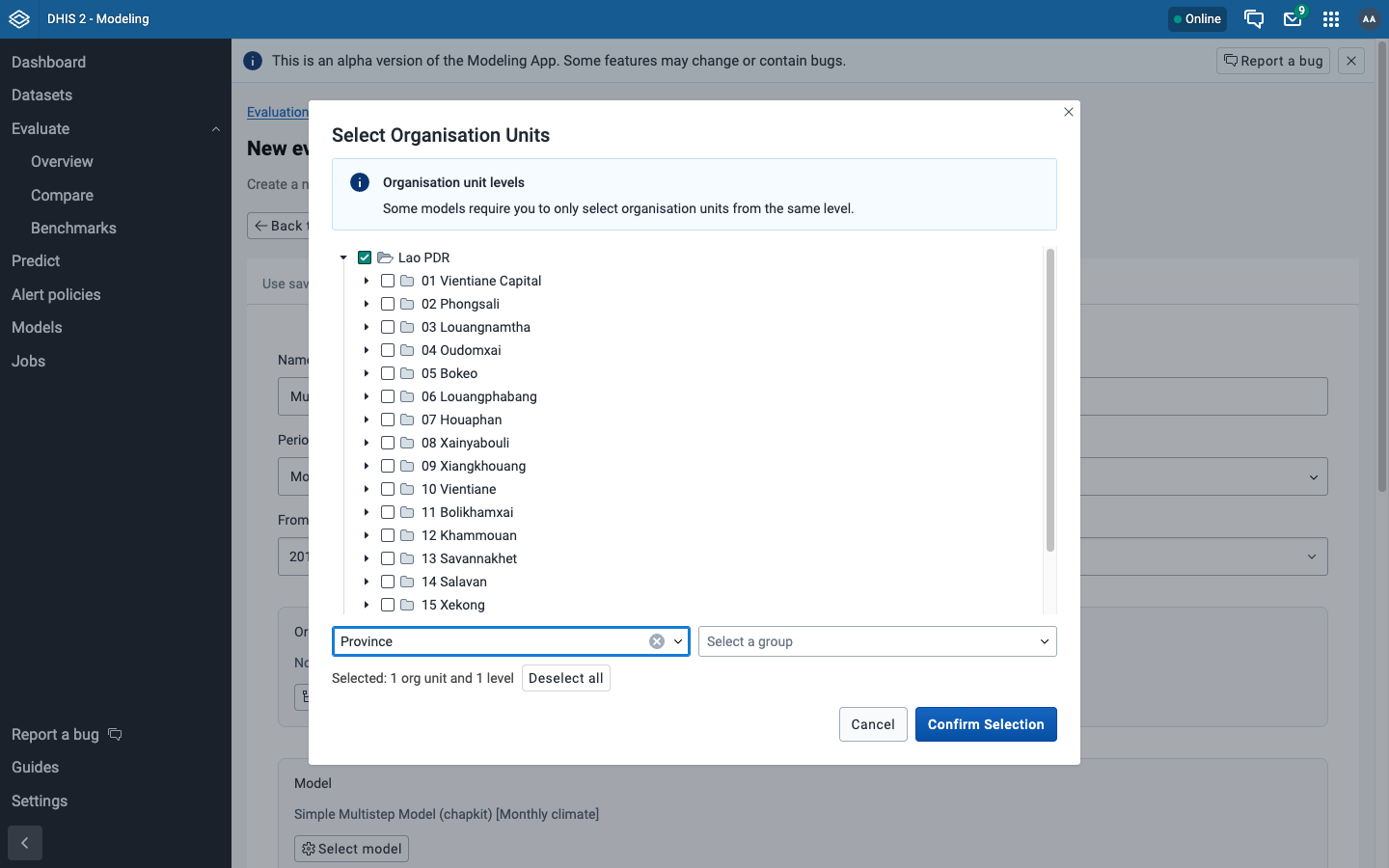Click the org unit tree scrollbar
This screenshot has height=868, width=1389.
click(1050, 400)
